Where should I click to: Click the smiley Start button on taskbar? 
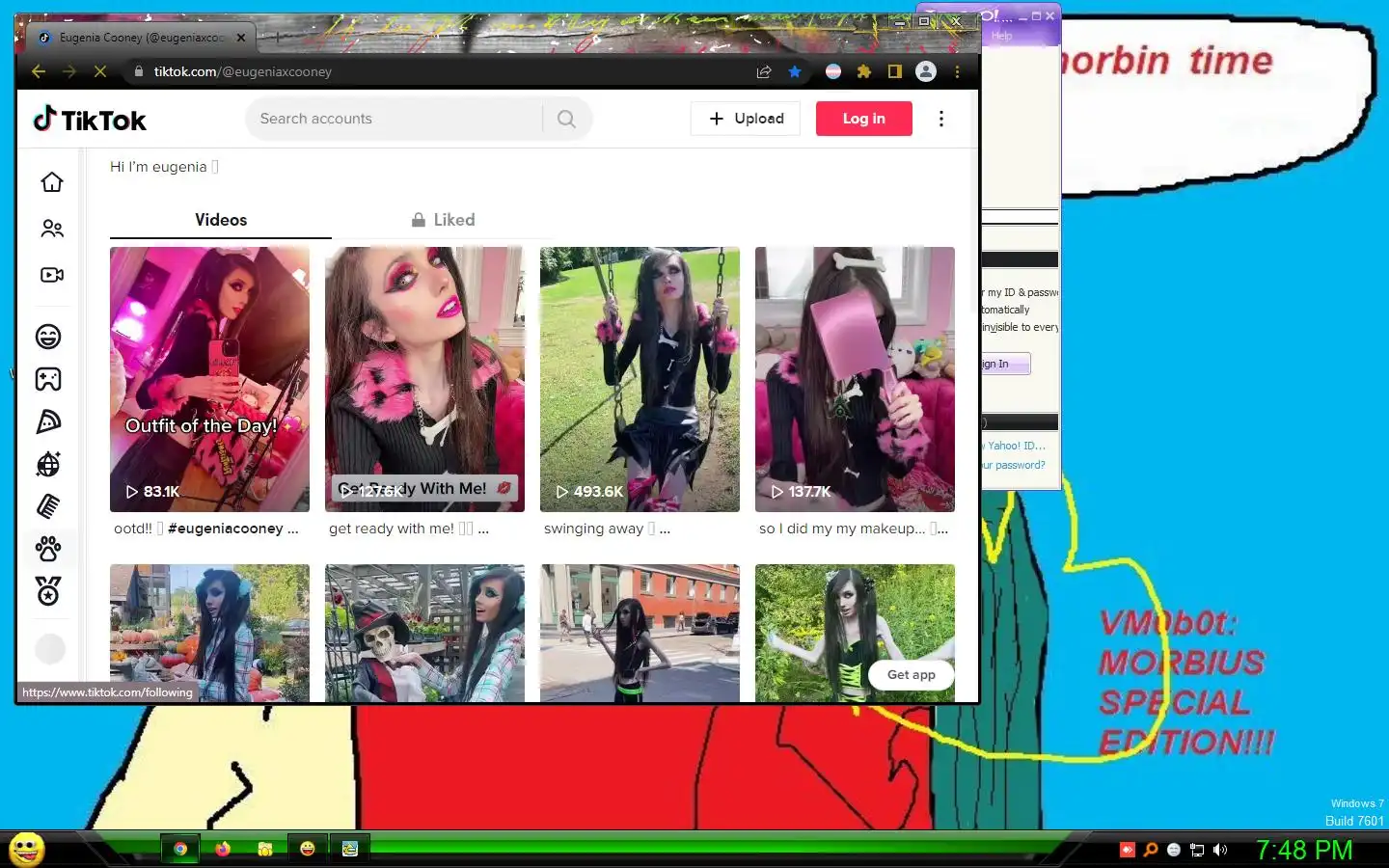point(27,849)
